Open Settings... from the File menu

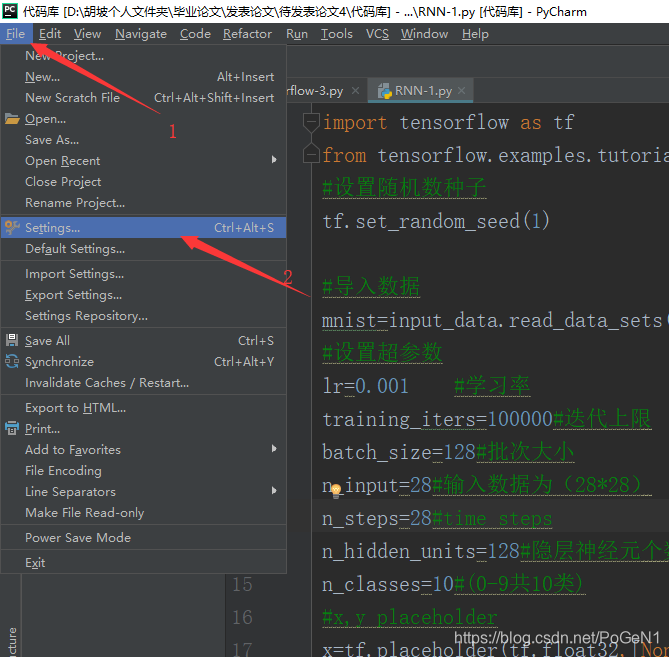(x=143, y=227)
